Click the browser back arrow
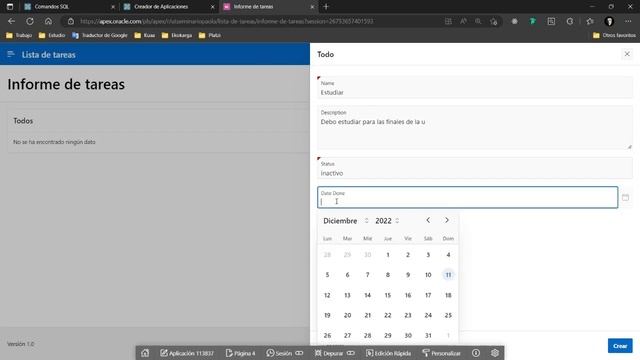 (11, 21)
